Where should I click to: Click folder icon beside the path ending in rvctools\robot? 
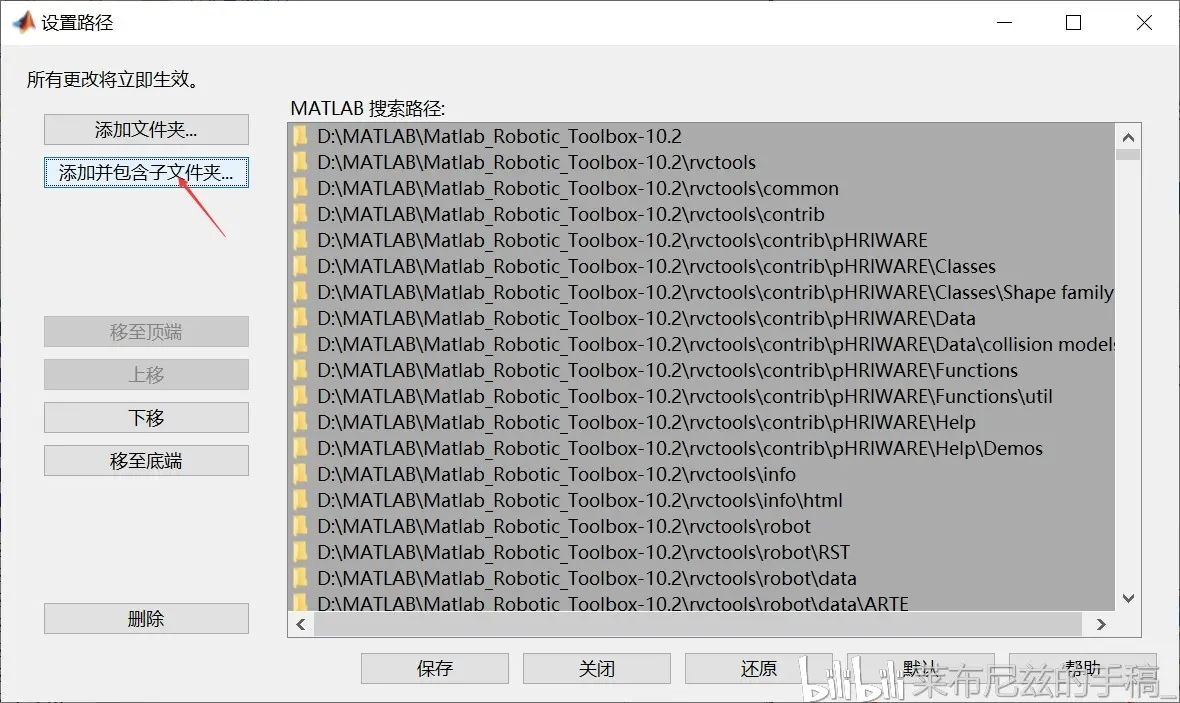coord(300,525)
